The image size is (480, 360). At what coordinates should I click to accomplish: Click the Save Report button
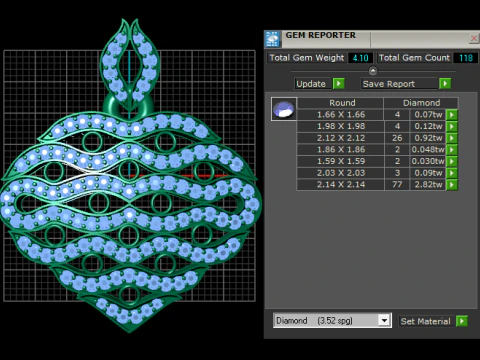coord(399,84)
